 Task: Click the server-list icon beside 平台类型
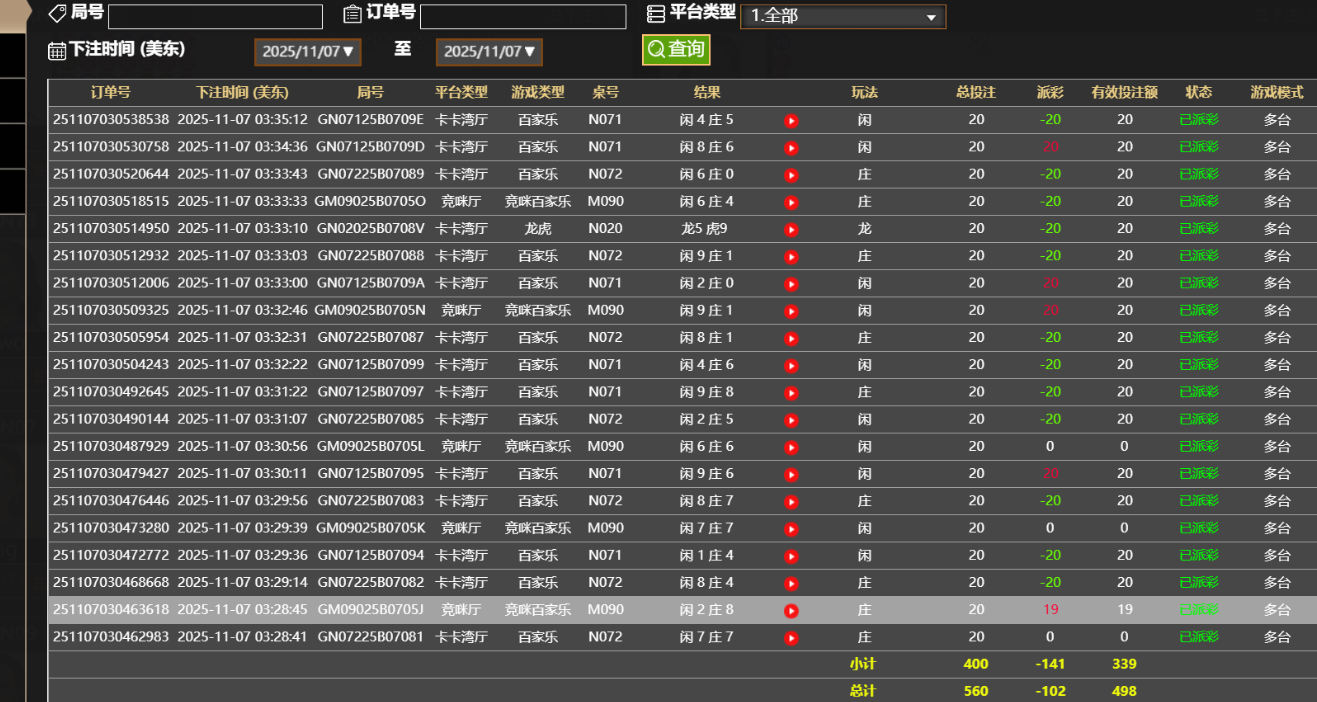(656, 13)
